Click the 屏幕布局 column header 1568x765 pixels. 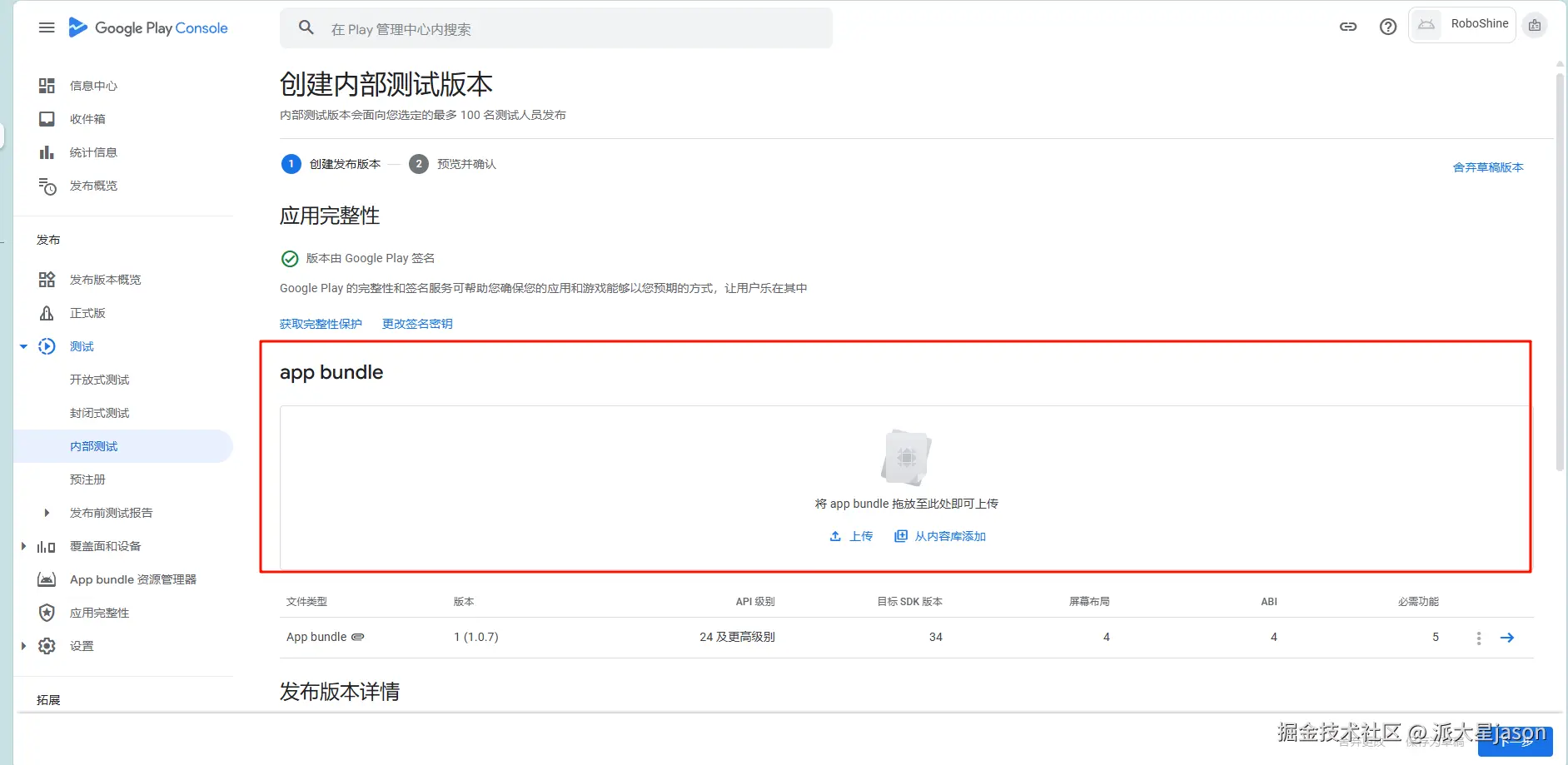point(1089,601)
